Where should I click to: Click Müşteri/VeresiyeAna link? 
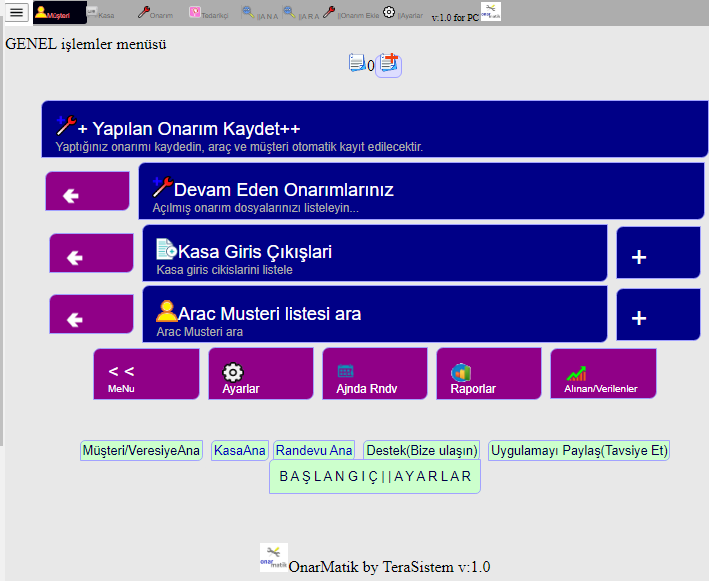(x=141, y=450)
